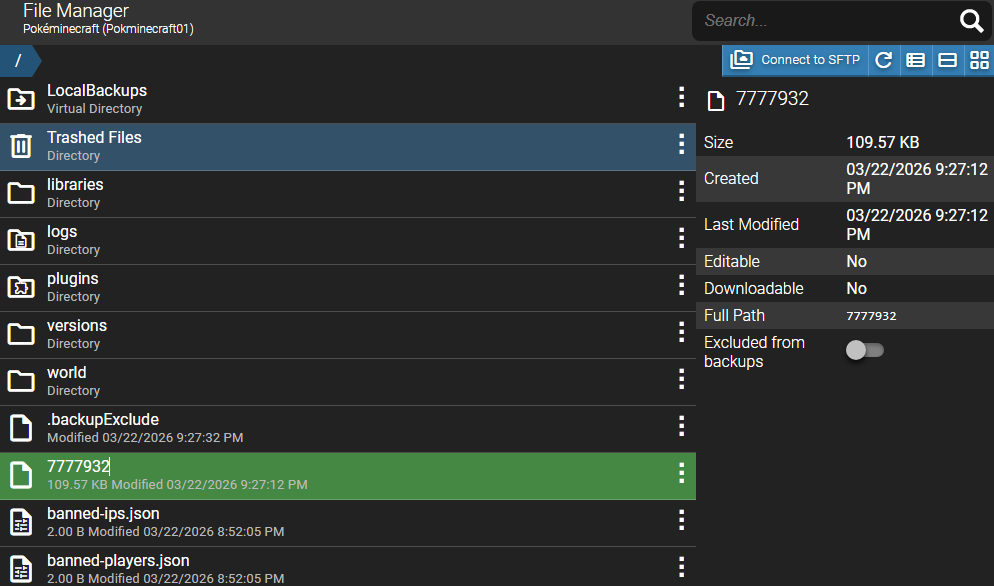Switch to detailed list view icon
Image resolution: width=994 pixels, height=586 pixels.
click(915, 60)
